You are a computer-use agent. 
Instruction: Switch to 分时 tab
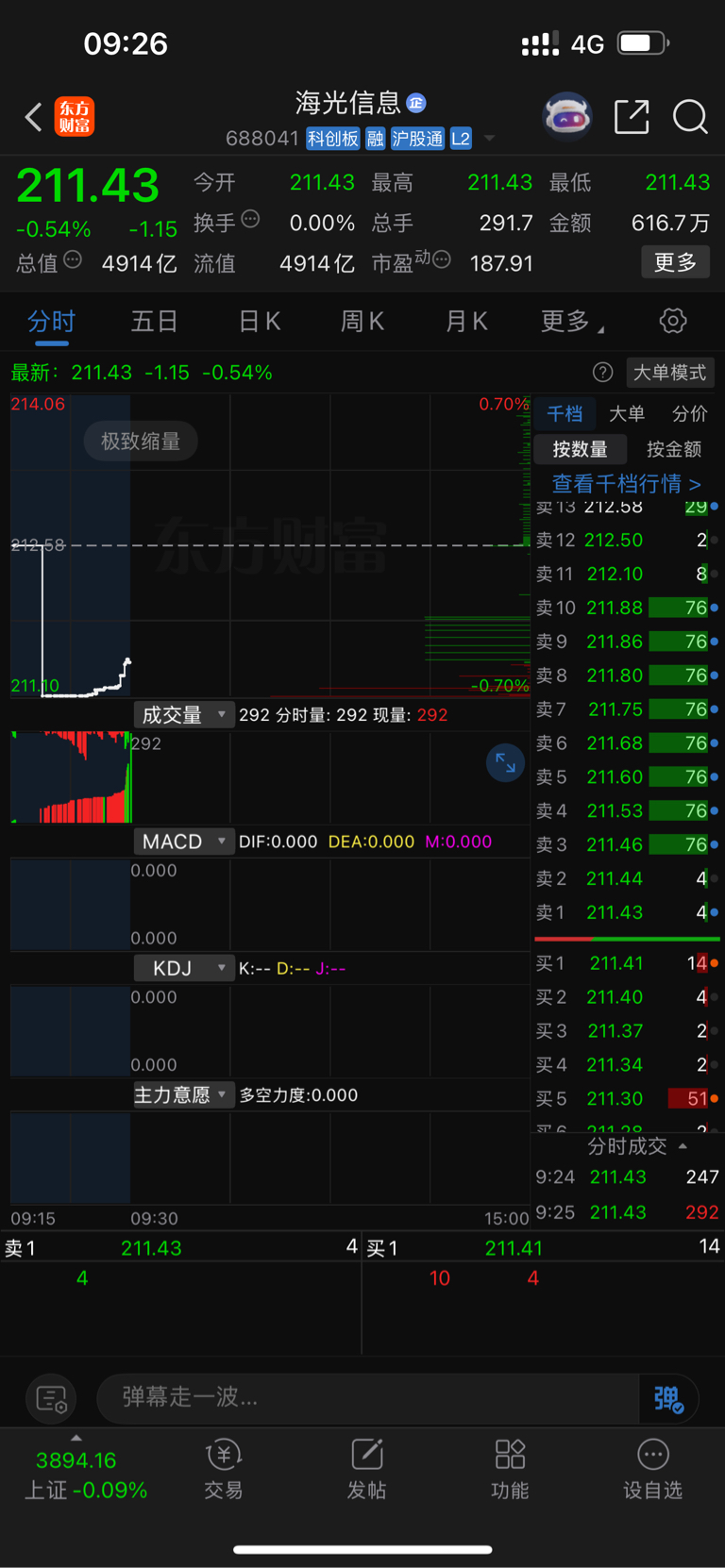(x=51, y=322)
